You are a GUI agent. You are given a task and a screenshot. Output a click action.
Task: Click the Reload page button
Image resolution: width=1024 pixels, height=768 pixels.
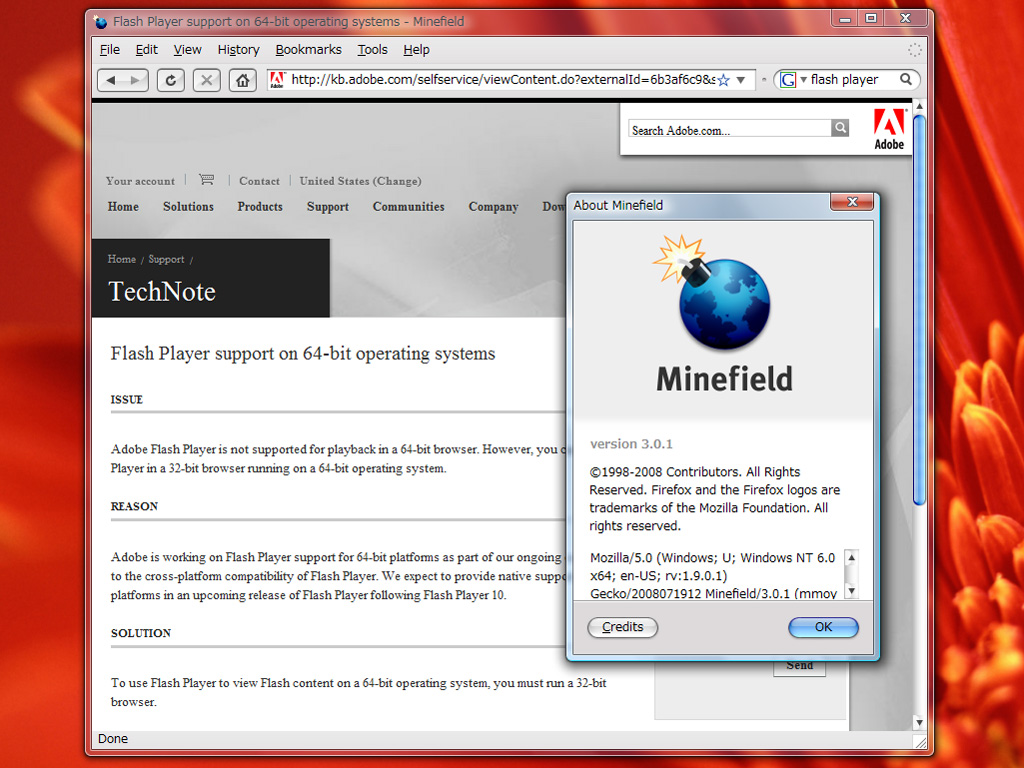[x=171, y=80]
